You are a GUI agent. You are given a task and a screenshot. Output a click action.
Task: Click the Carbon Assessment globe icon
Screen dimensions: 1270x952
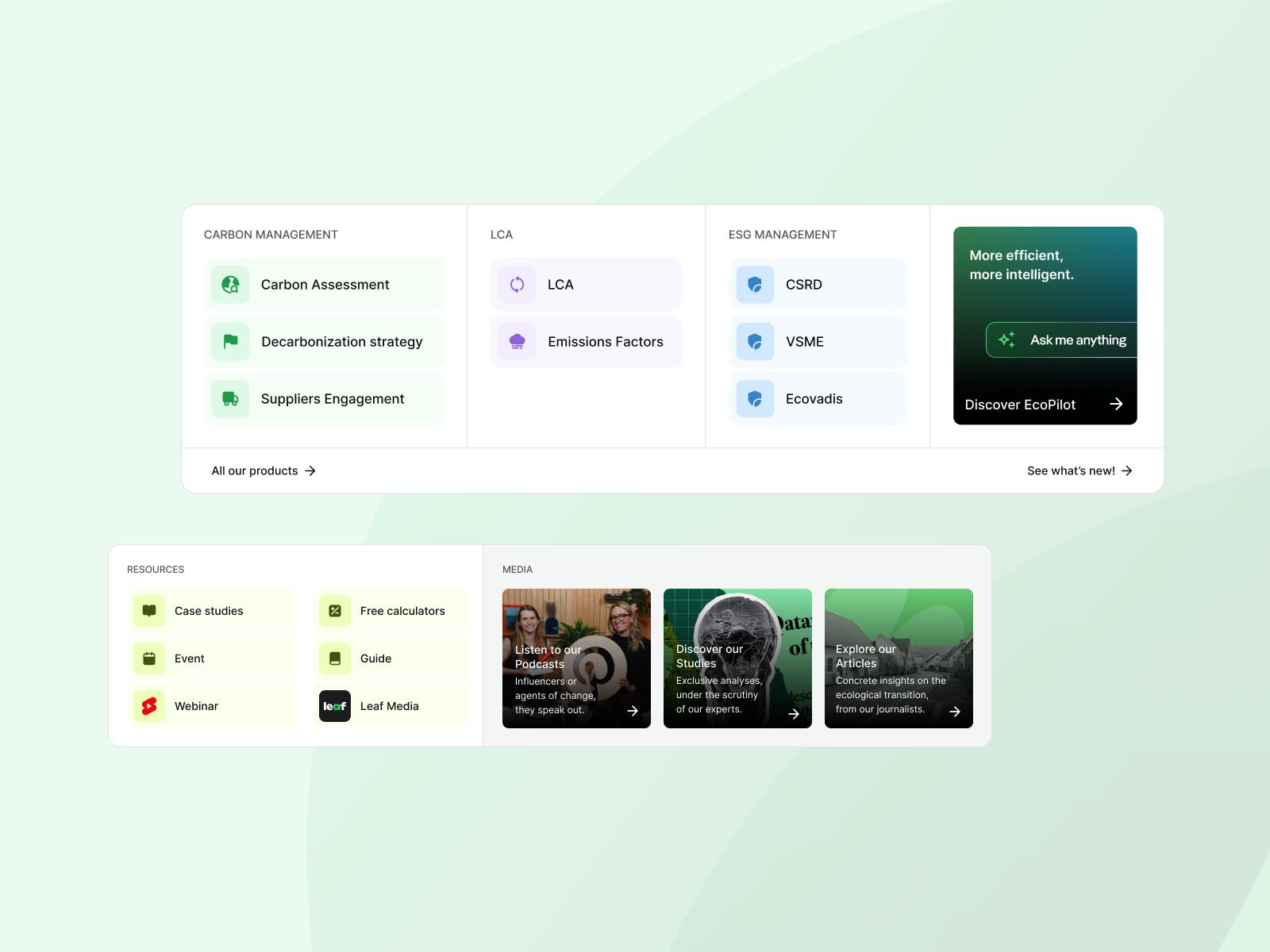tap(231, 285)
